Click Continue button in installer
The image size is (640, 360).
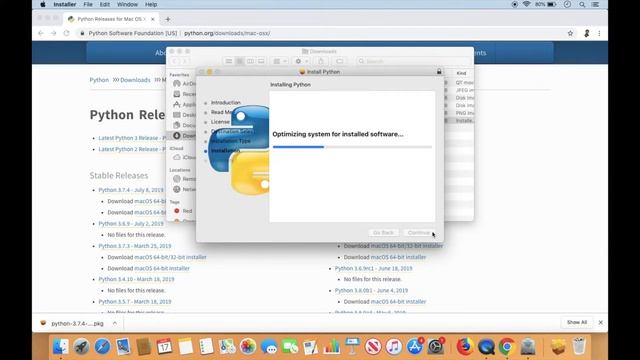coord(419,233)
